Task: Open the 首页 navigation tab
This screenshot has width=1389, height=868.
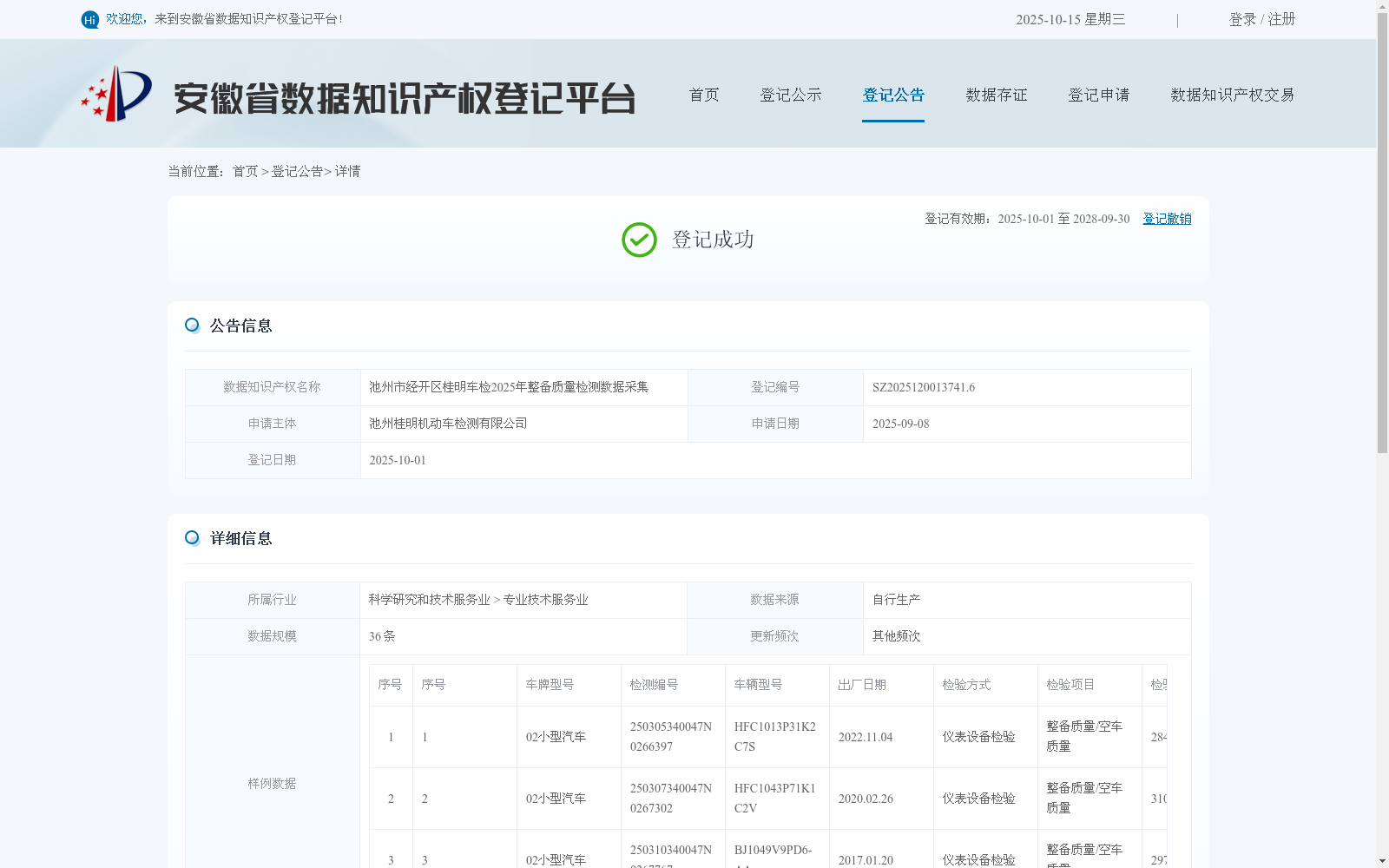Action: [x=704, y=95]
